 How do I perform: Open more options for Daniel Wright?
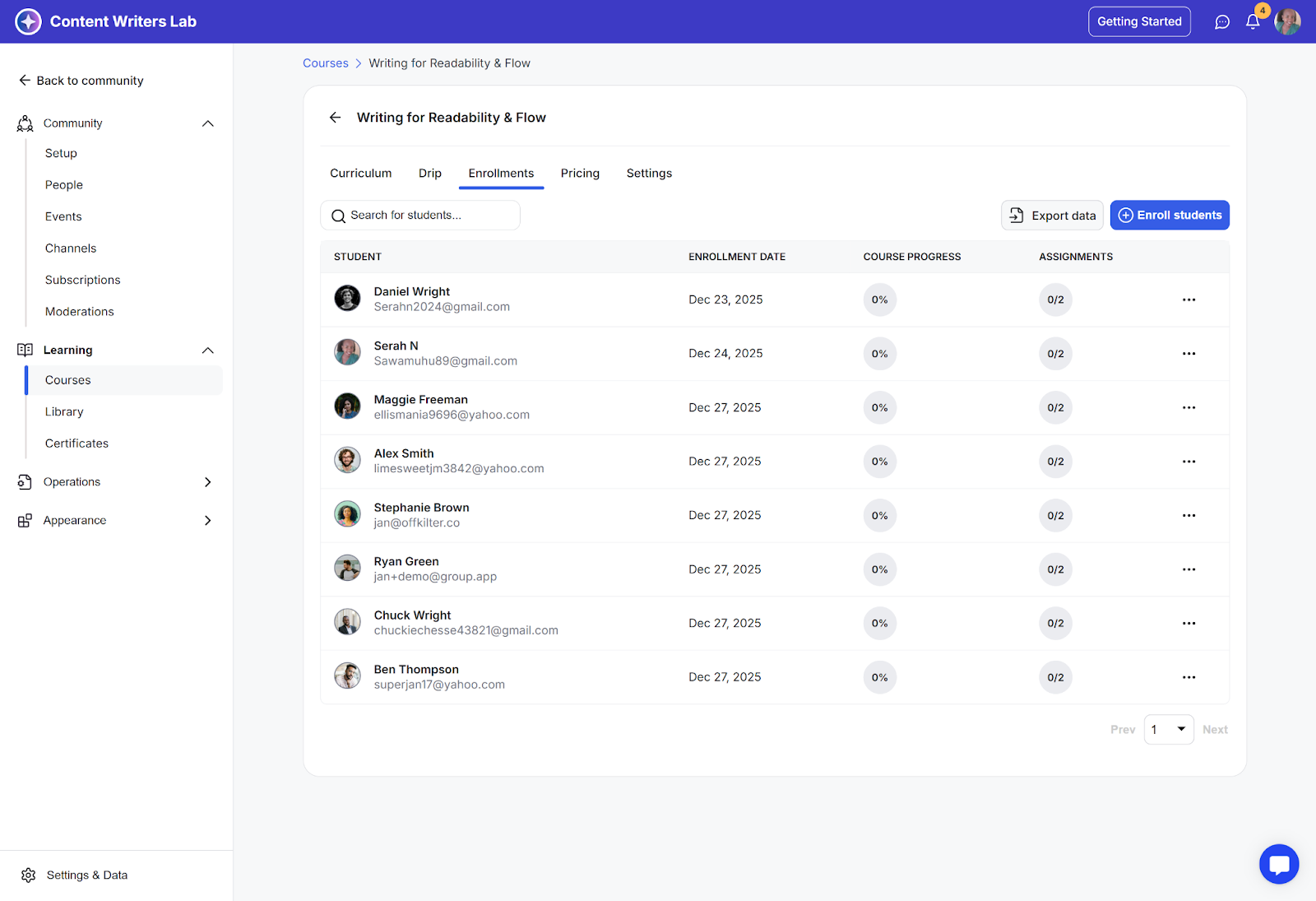click(x=1189, y=300)
